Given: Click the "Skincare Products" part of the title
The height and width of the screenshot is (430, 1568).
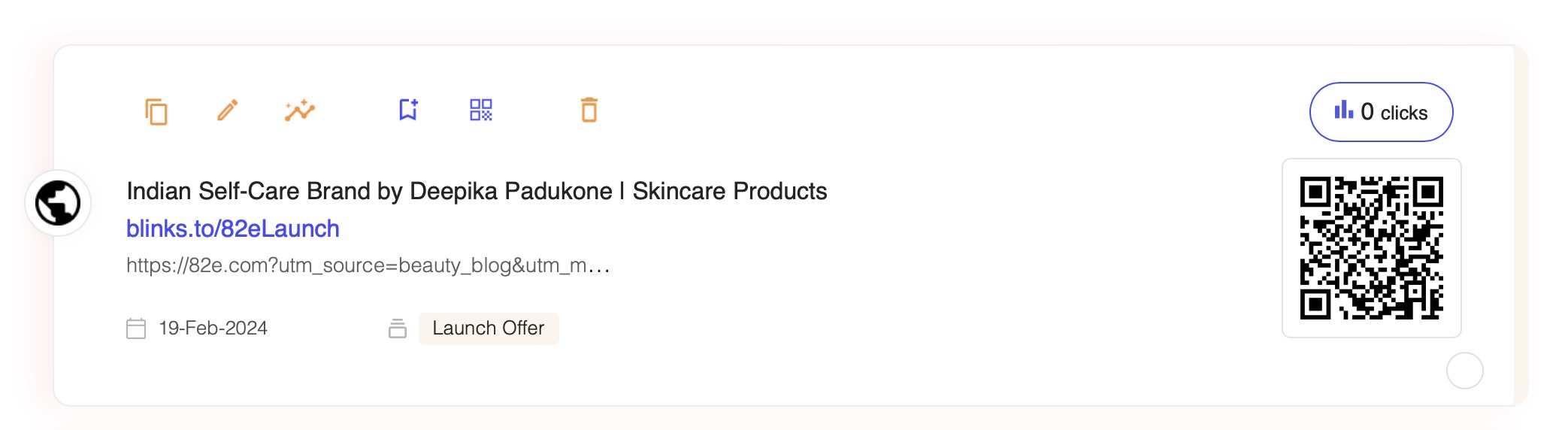Looking at the screenshot, I should click(729, 191).
